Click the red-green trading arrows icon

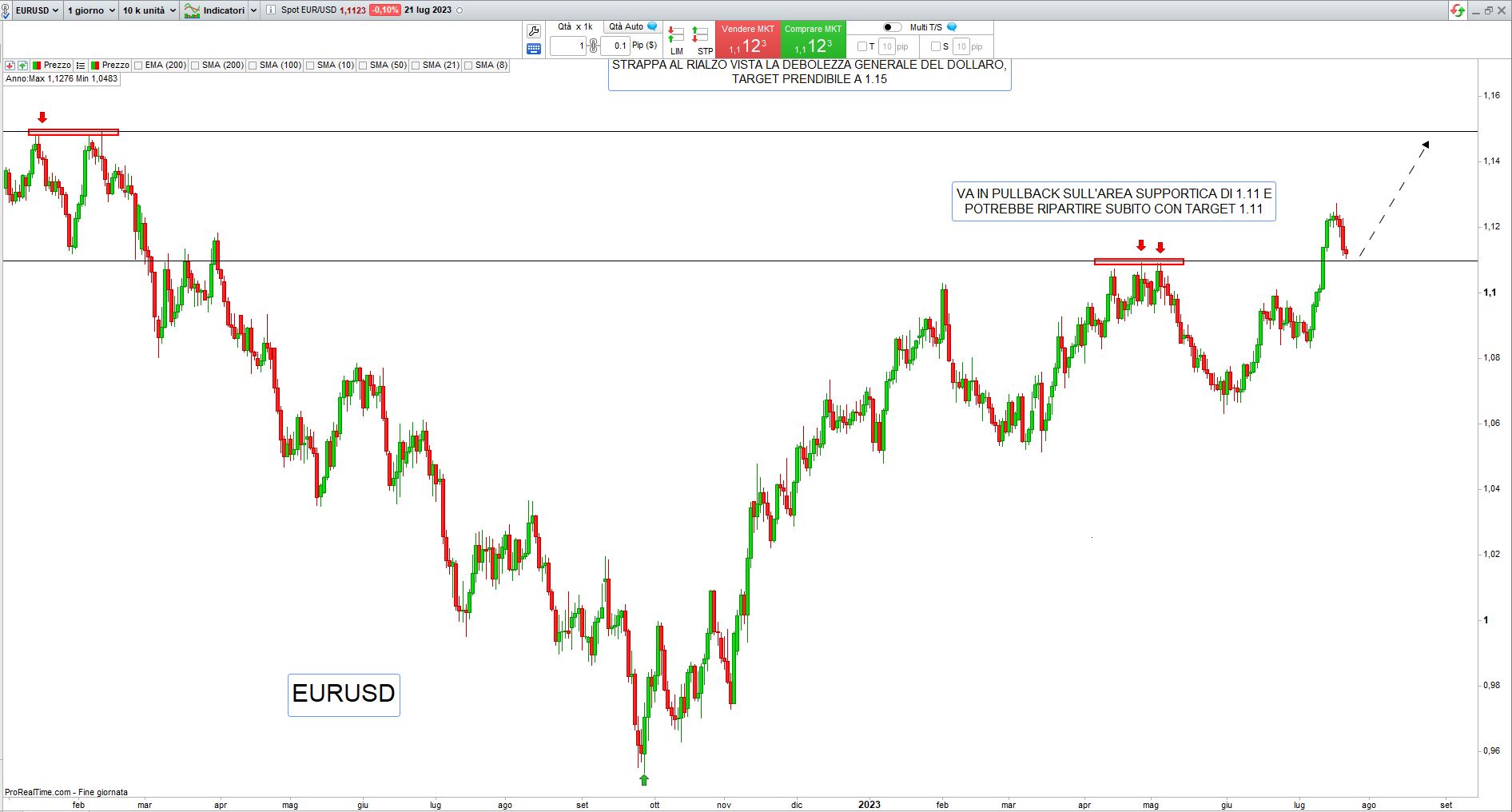[x=1458, y=10]
